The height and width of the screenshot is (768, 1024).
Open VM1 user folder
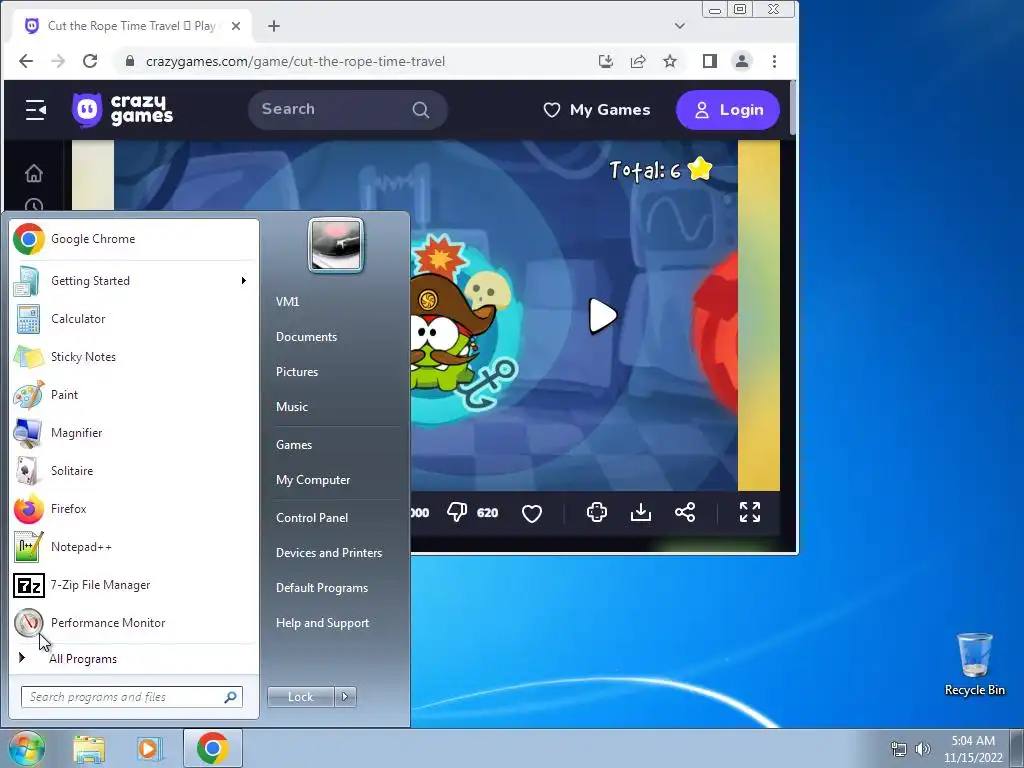[x=287, y=302]
